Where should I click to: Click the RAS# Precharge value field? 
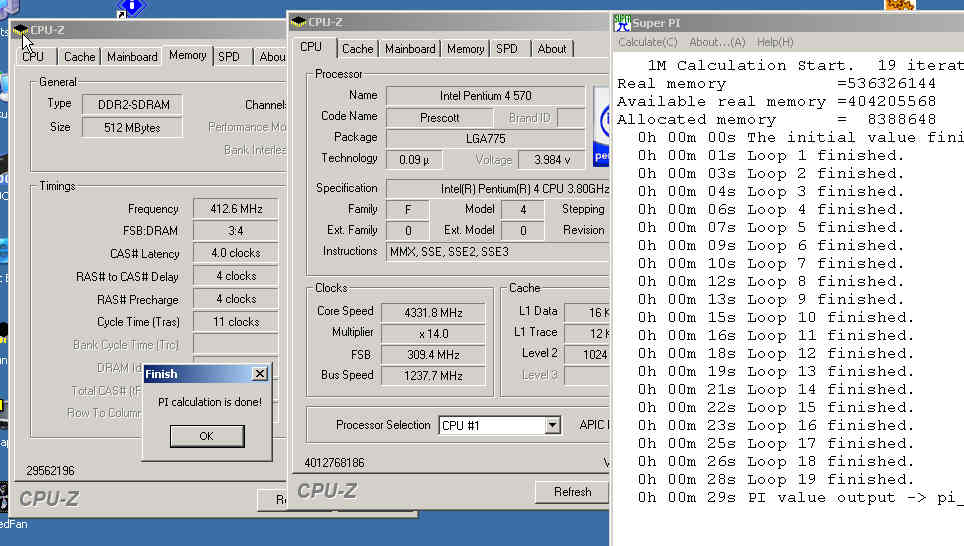coord(236,299)
